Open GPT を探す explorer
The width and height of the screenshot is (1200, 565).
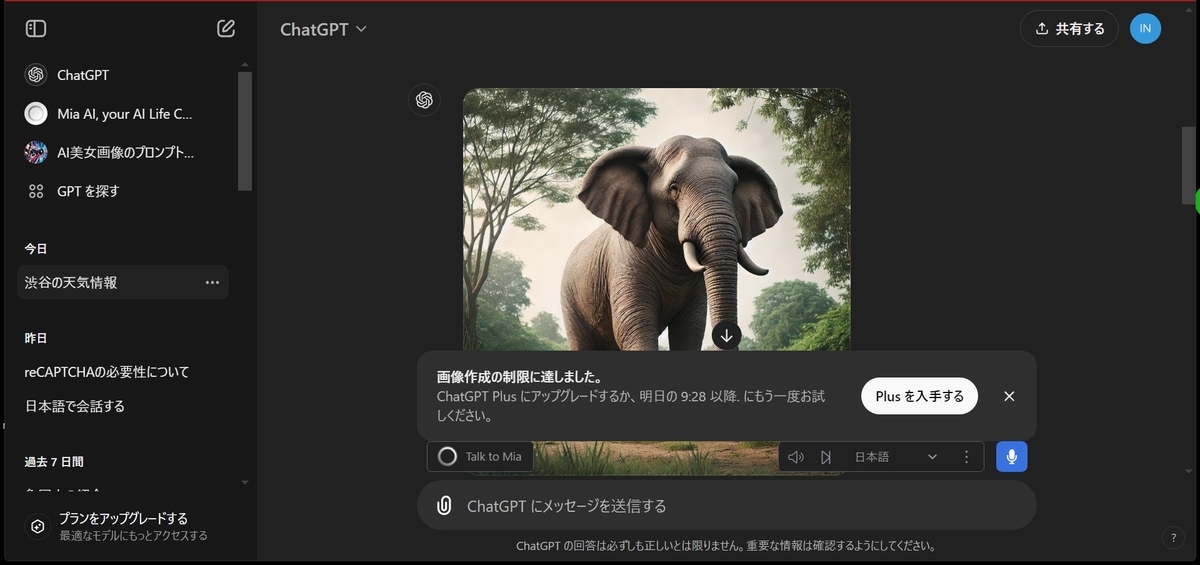click(x=126, y=191)
